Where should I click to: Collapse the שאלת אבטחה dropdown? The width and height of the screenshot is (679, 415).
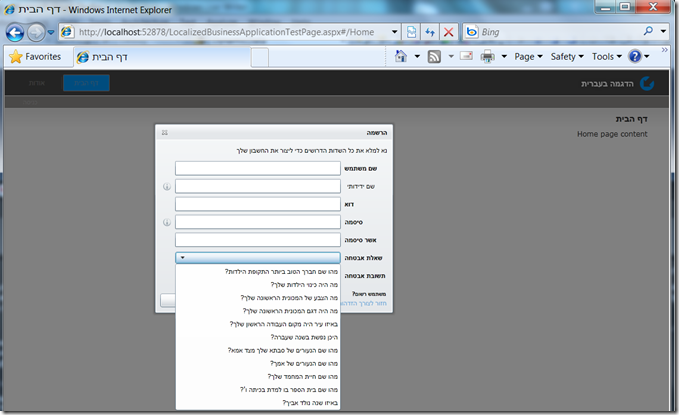(184, 258)
